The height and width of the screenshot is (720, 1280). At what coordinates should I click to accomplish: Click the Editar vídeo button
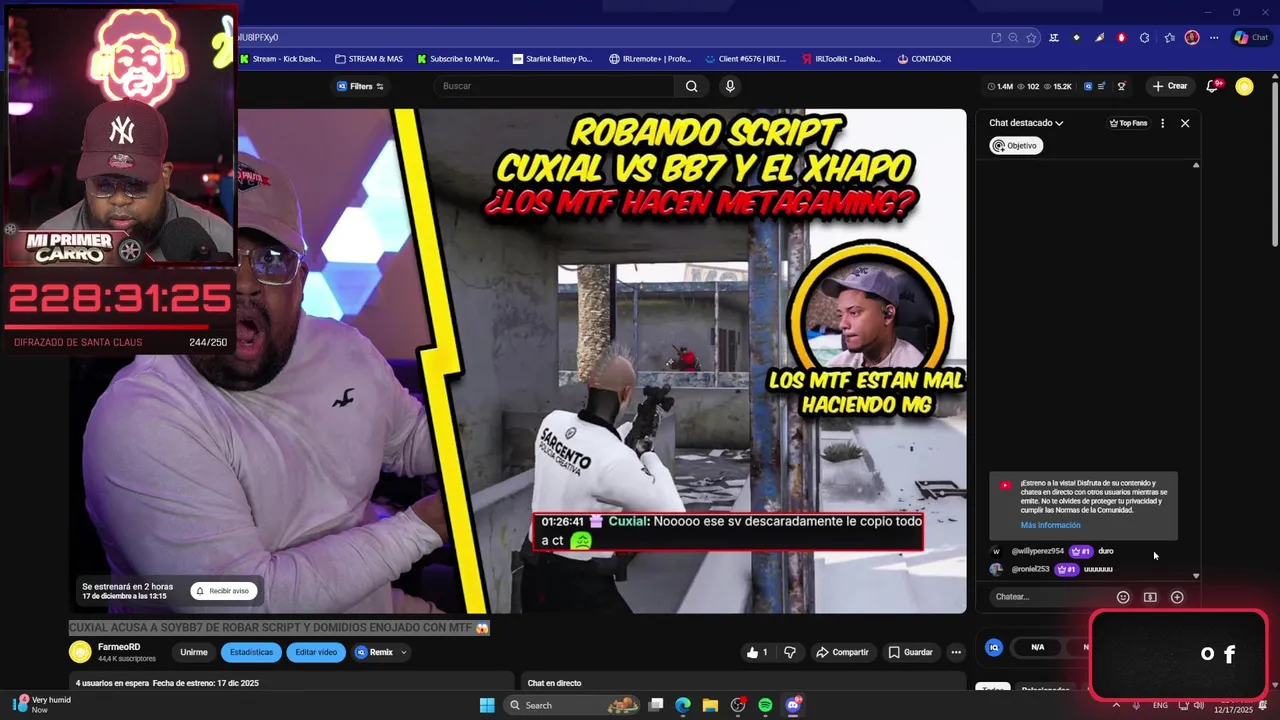tap(316, 652)
